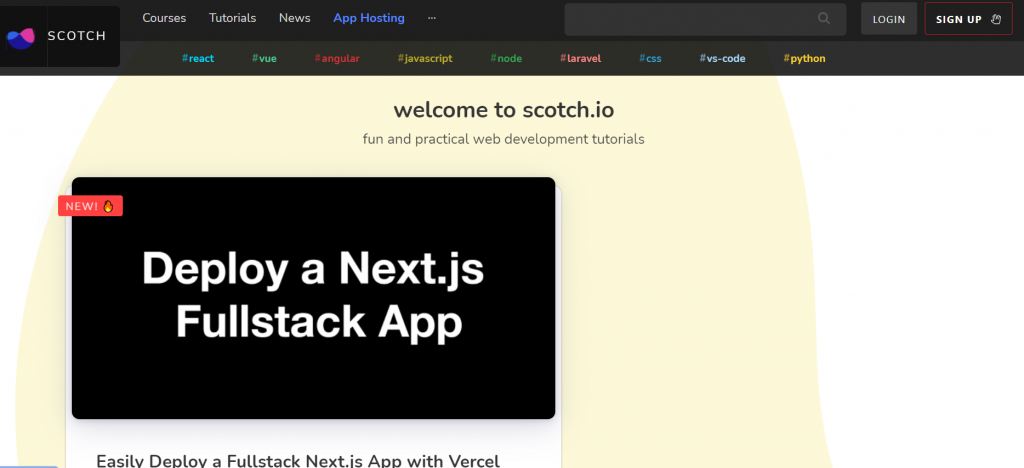The image size is (1024, 468).
Task: Open the Easily Deploy a Fullstack Next.js article title
Action: [x=298, y=460]
